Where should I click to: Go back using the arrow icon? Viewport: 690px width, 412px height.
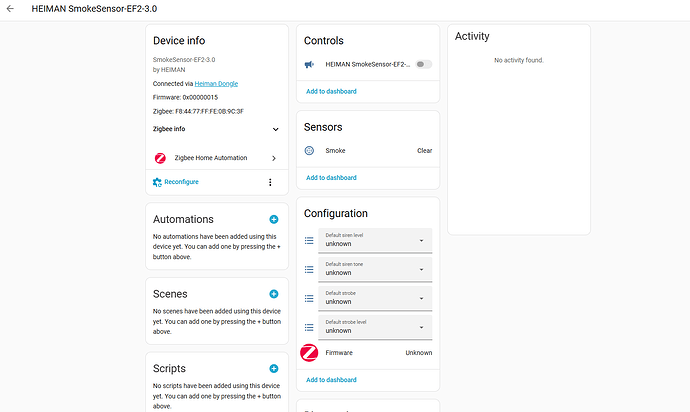pos(10,8)
